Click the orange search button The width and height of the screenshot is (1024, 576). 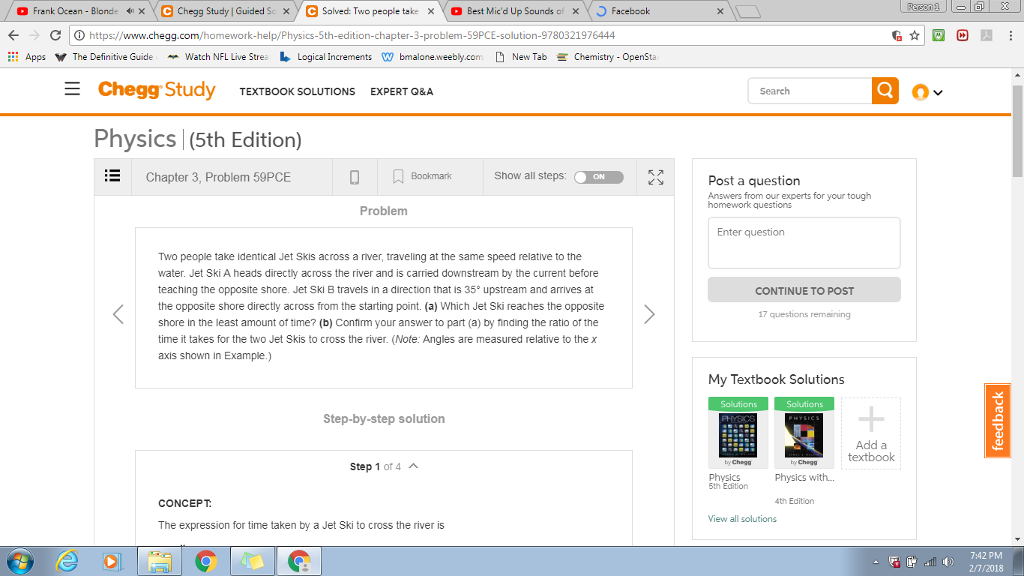click(x=884, y=90)
